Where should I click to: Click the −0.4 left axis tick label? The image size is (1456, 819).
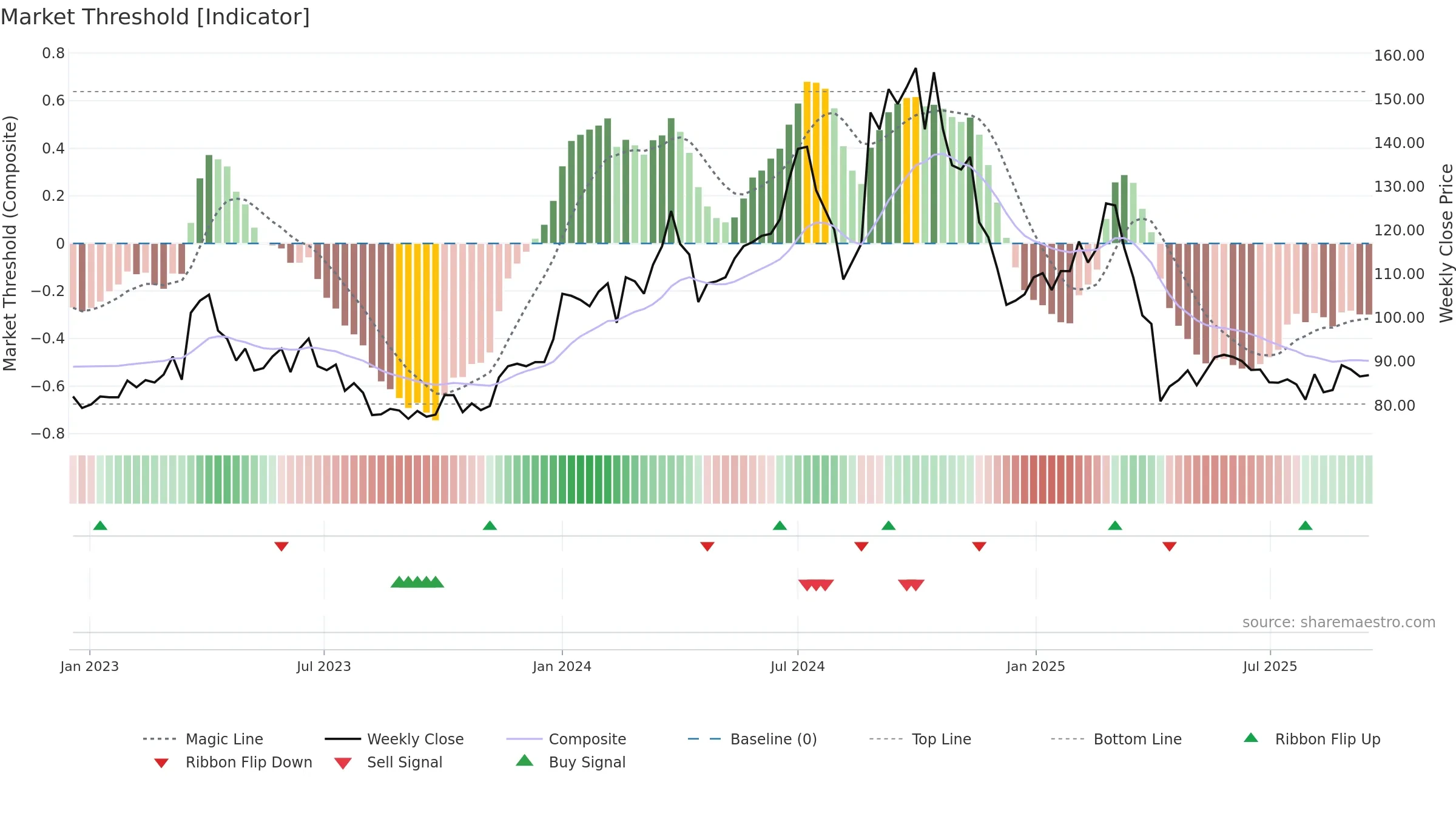pyautogui.click(x=48, y=339)
